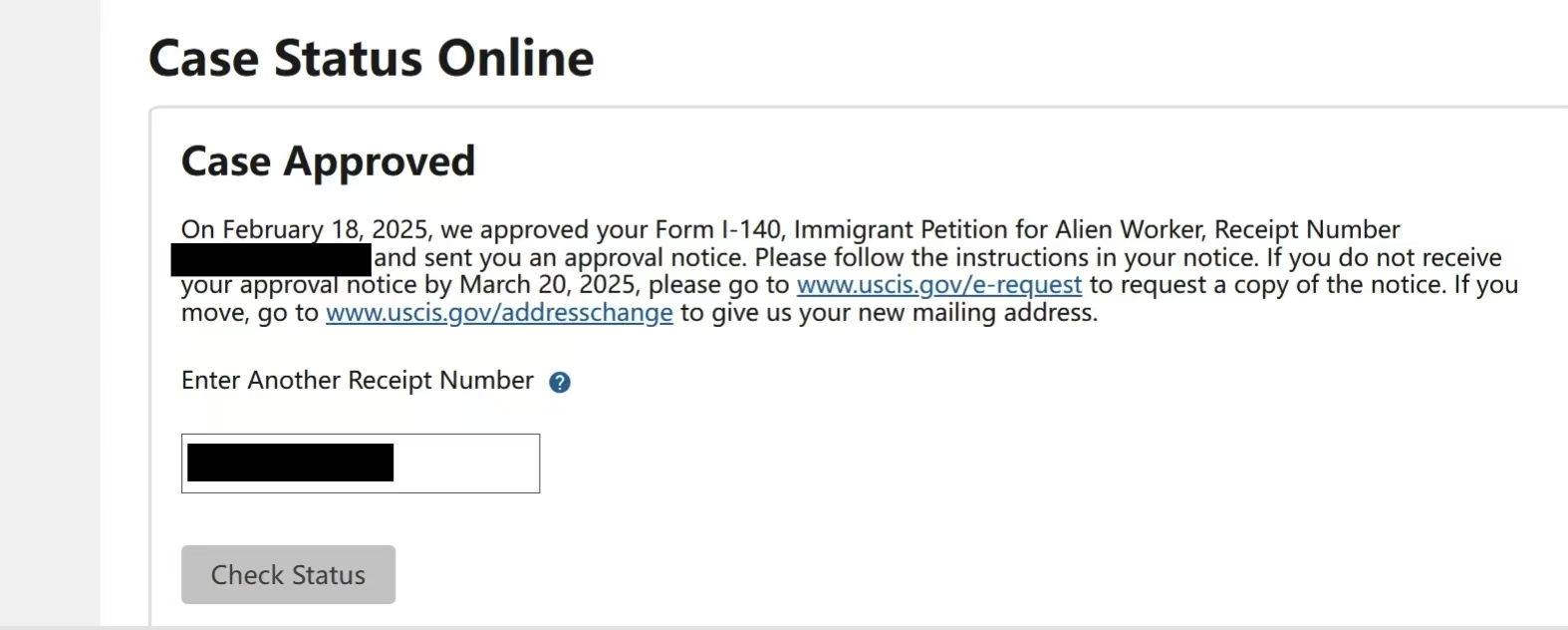
Task: Click the gray left margin panel
Action: (50, 313)
